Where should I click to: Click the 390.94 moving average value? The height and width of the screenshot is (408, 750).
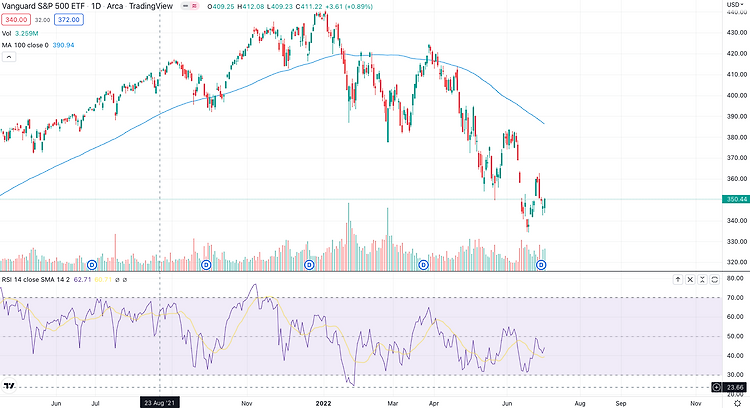[x=63, y=45]
